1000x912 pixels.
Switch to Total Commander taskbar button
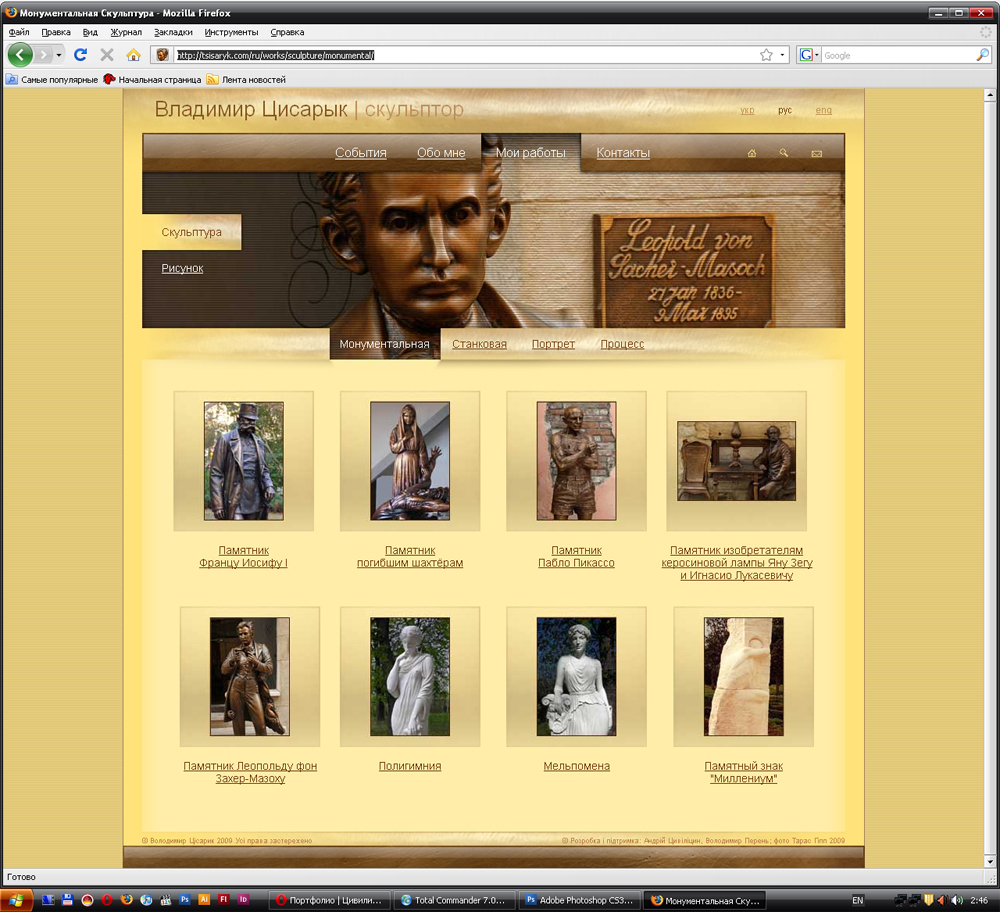pyautogui.click(x=455, y=901)
